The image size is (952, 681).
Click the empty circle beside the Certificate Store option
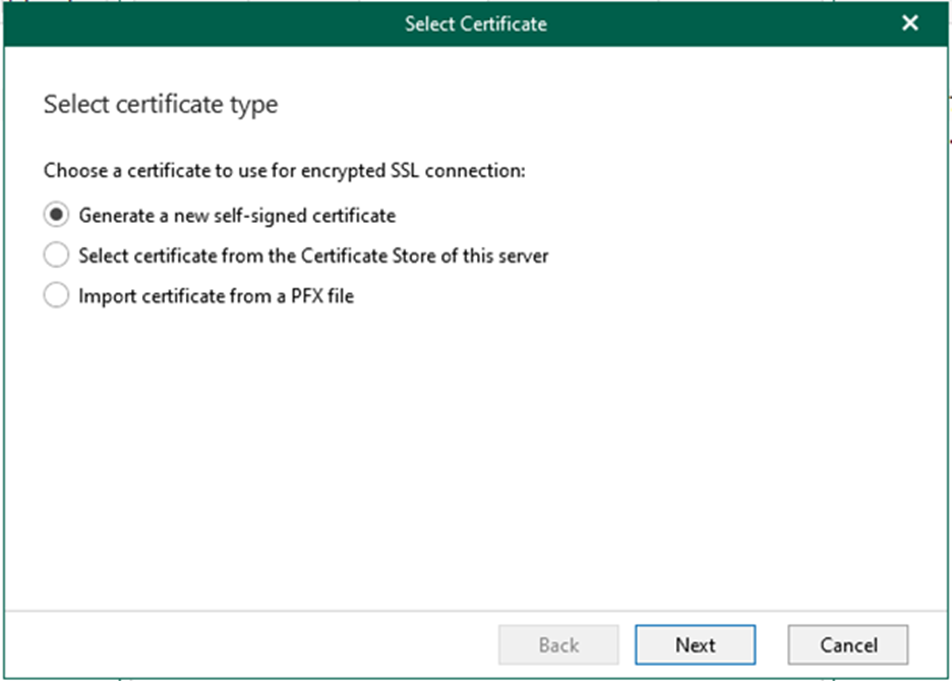[x=57, y=256]
